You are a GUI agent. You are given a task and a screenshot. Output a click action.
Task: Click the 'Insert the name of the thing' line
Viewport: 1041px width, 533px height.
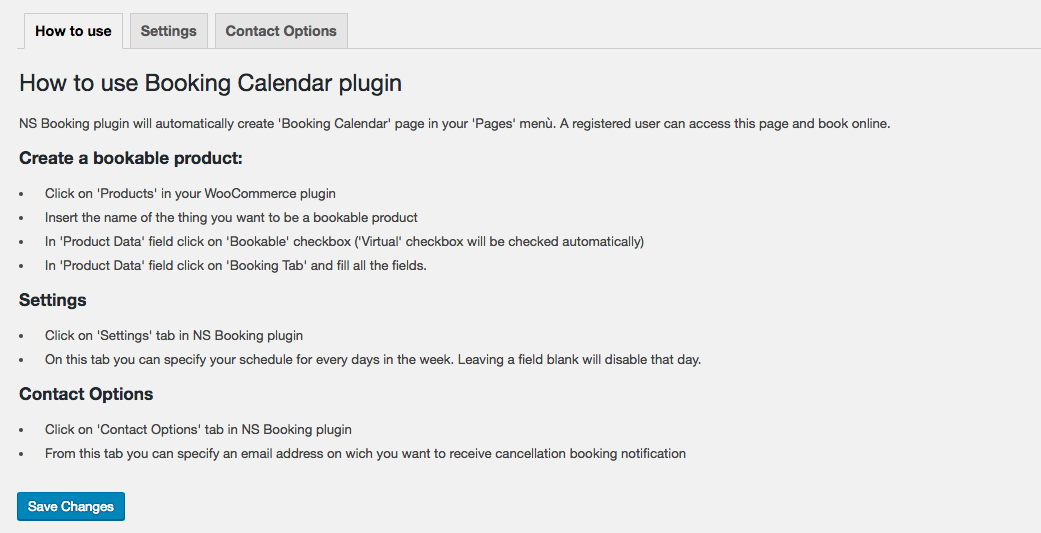[231, 218]
